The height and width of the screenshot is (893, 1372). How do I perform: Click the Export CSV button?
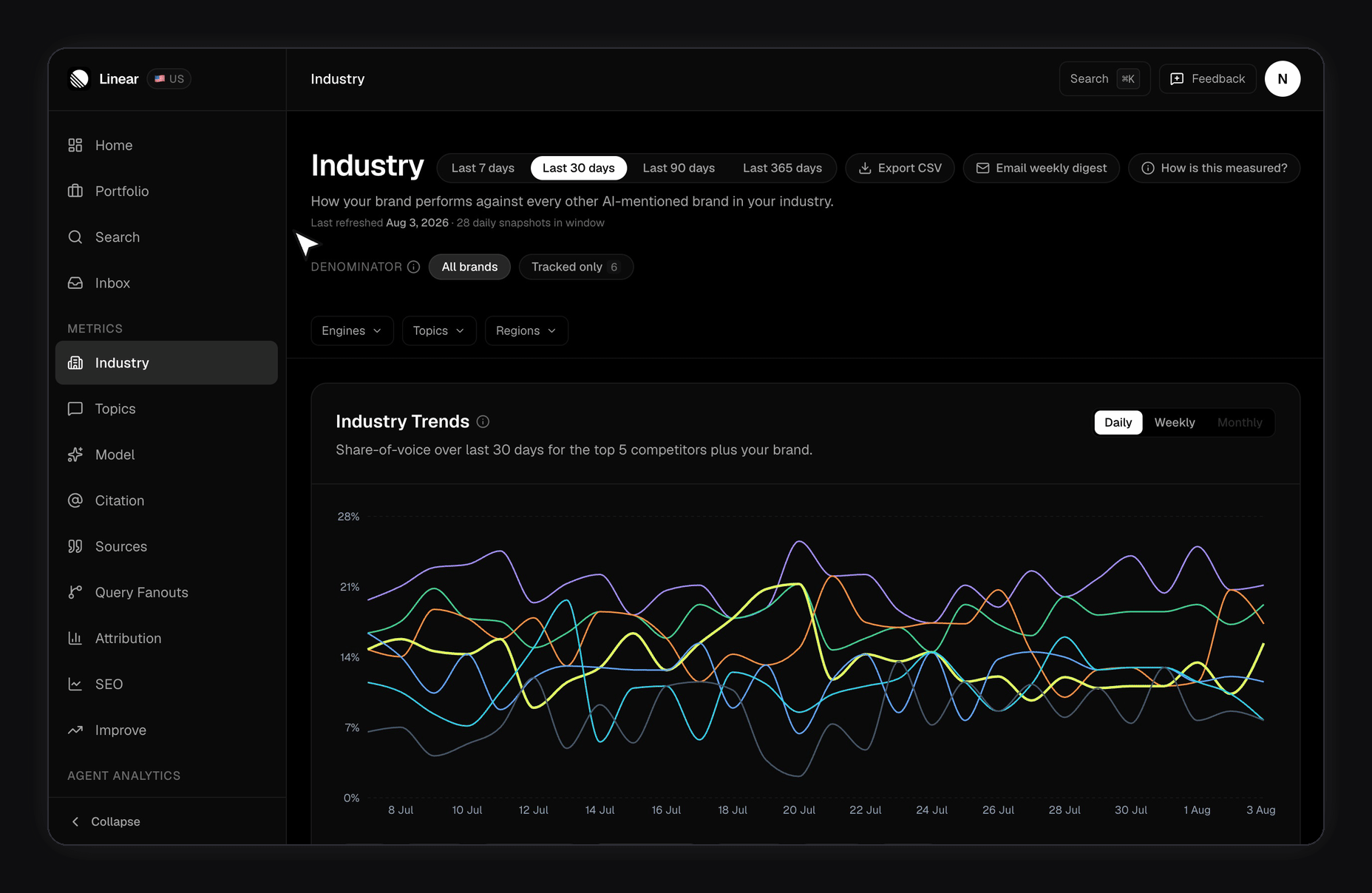[x=900, y=169]
